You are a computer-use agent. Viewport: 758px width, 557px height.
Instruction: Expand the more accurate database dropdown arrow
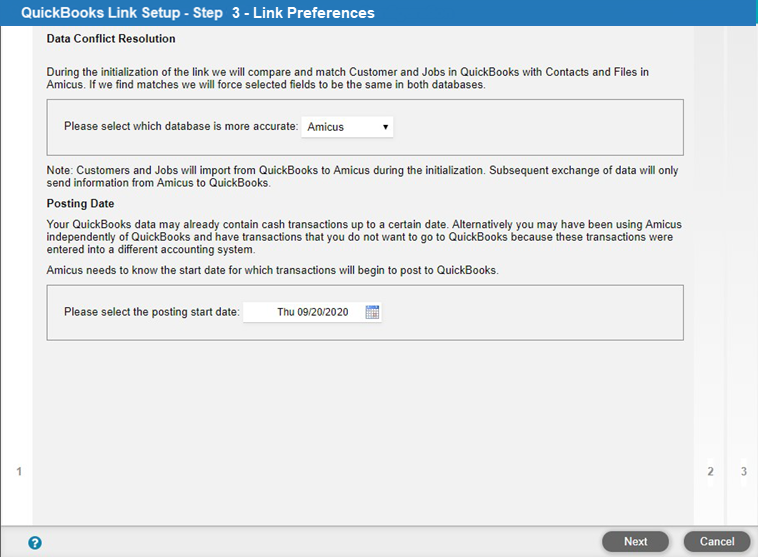[x=385, y=127]
